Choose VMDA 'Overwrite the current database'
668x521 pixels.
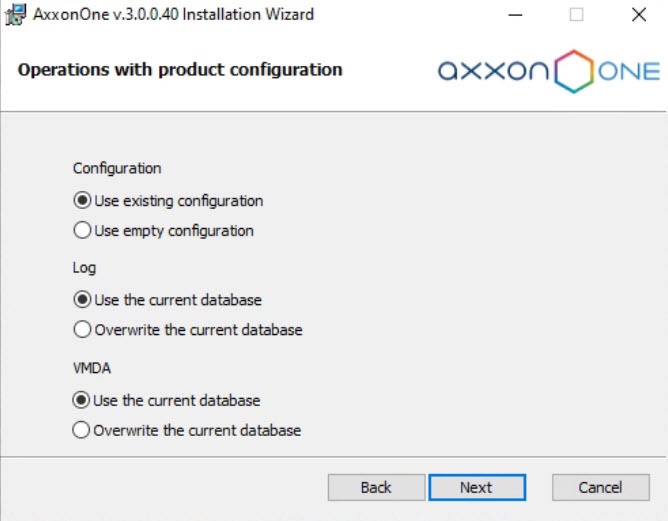click(81, 430)
